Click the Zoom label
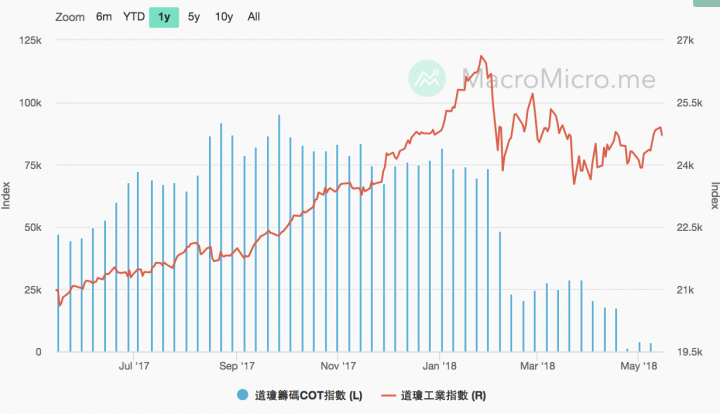 pyautogui.click(x=70, y=17)
